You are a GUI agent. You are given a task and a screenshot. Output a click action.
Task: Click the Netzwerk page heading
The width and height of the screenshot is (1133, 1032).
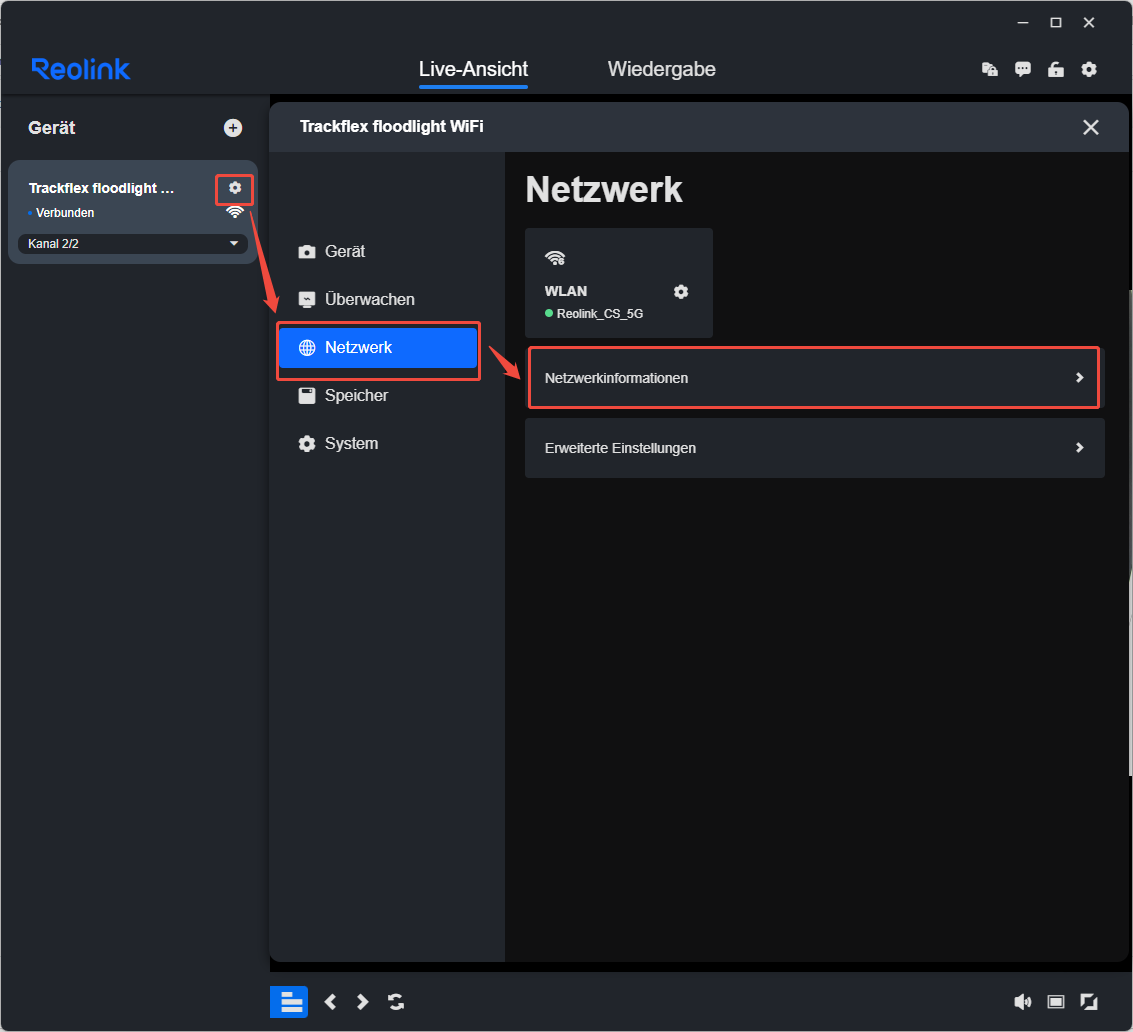(x=603, y=189)
